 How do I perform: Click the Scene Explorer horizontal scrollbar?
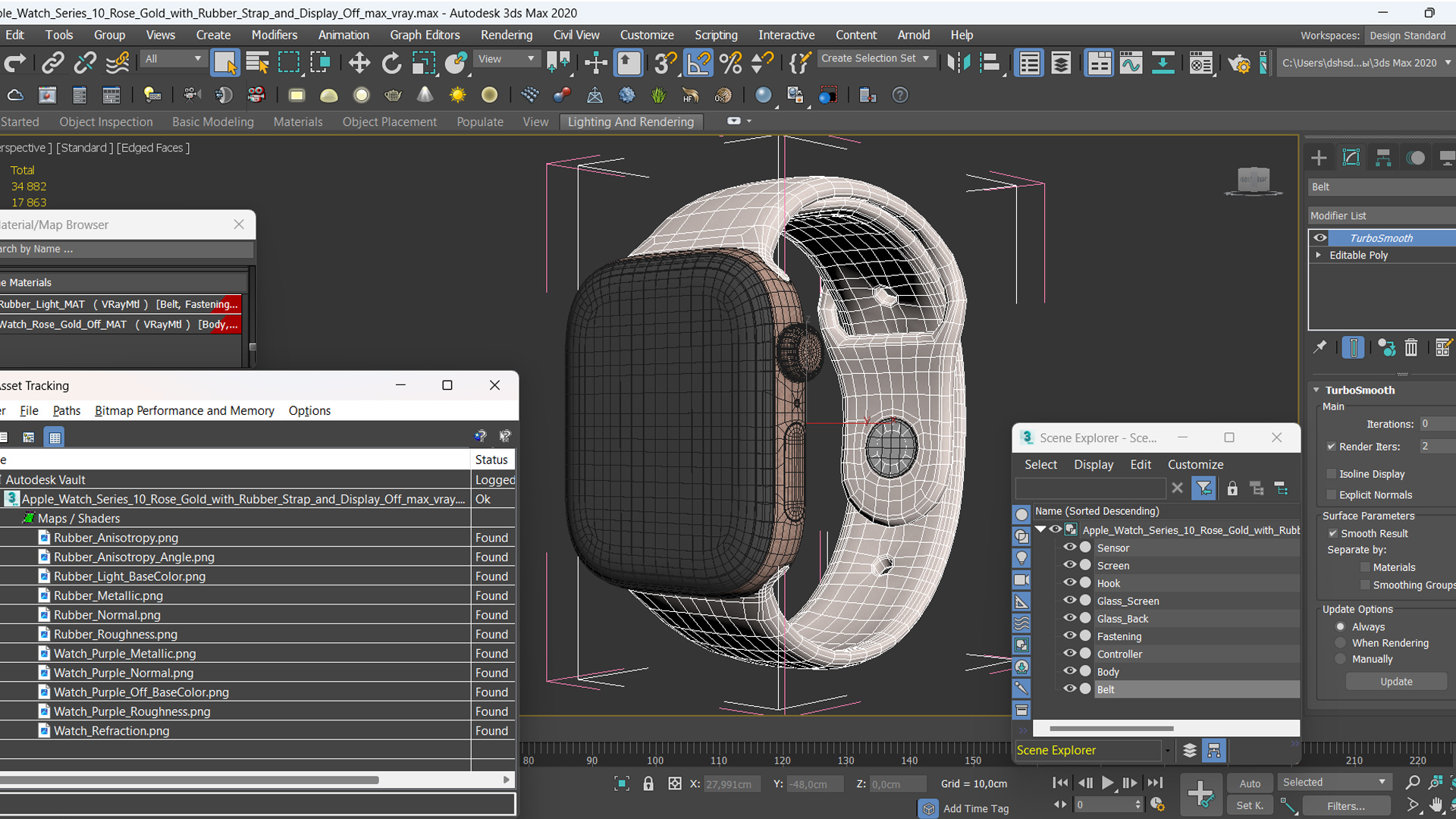pyautogui.click(x=1112, y=729)
